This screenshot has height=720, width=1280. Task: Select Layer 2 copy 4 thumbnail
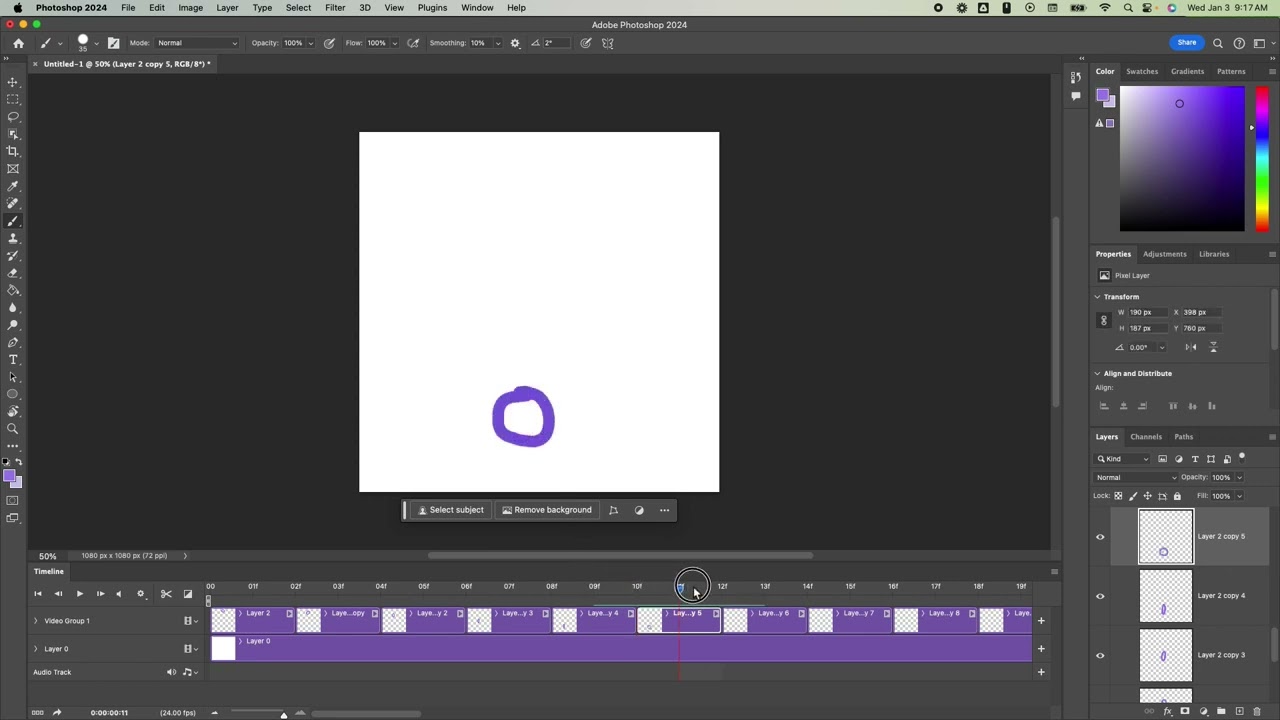point(1166,596)
